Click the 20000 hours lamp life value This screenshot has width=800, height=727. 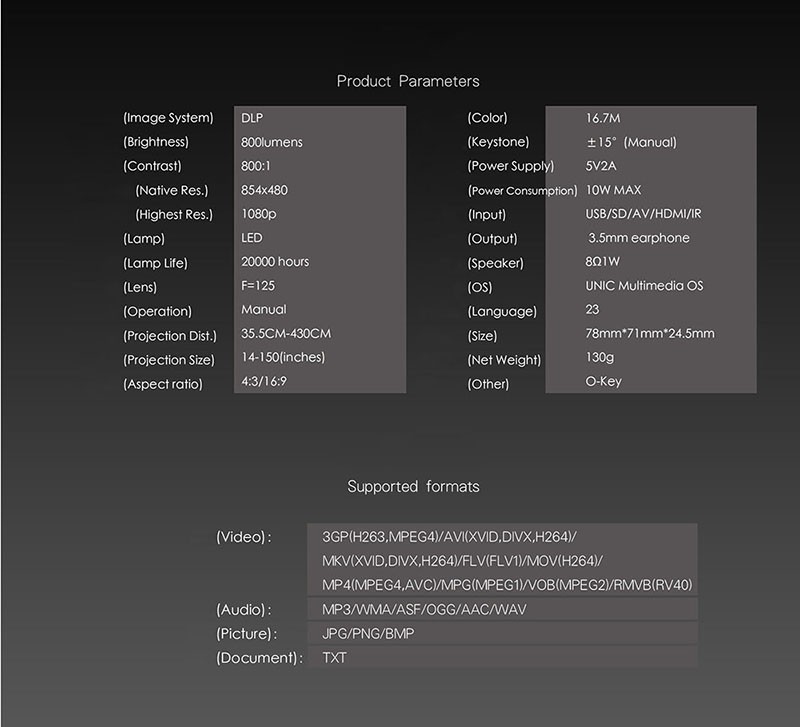tap(275, 262)
